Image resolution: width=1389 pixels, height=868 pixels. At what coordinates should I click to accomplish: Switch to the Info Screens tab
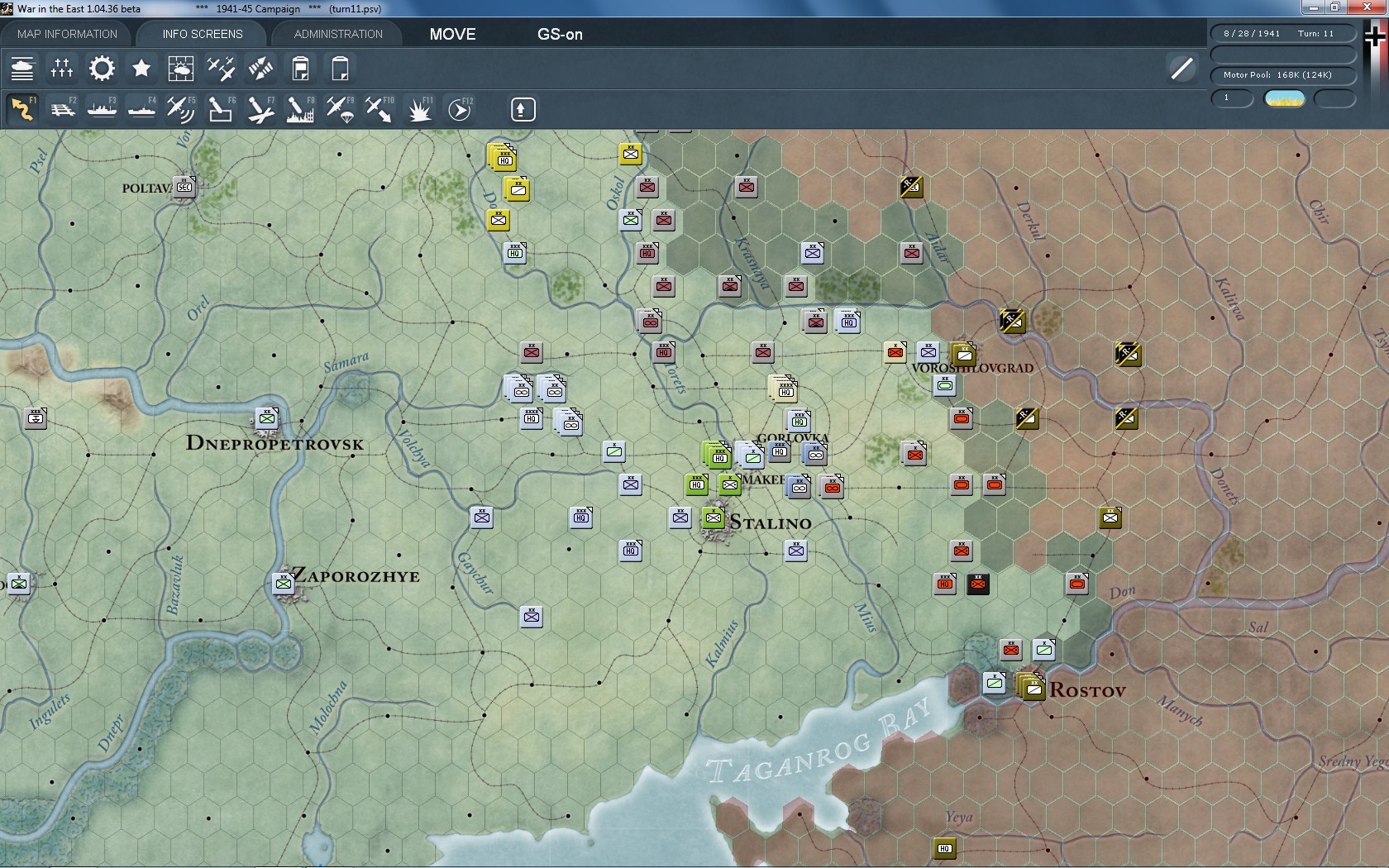pos(203,34)
